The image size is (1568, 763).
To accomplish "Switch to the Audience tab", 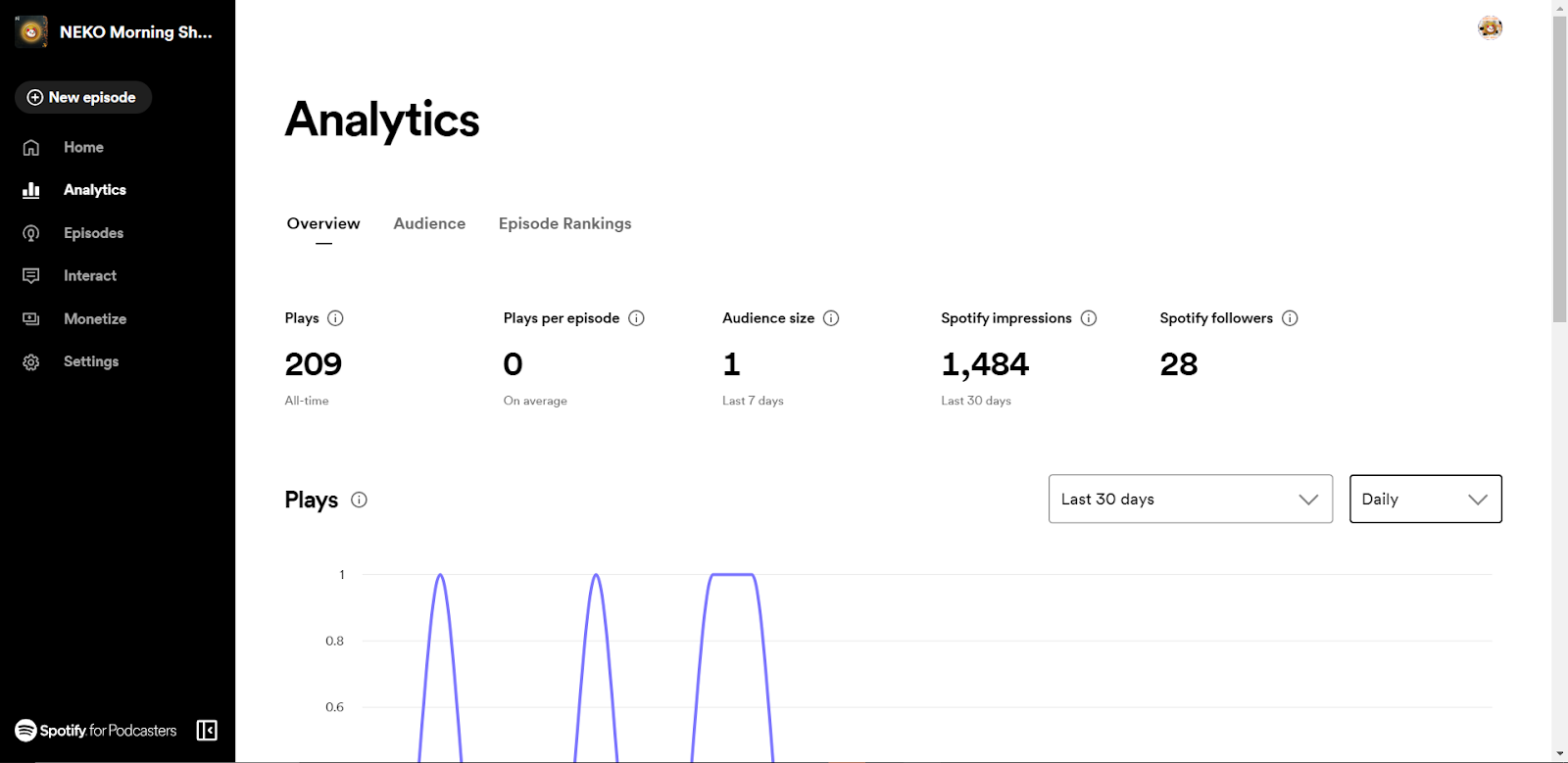I will point(429,223).
